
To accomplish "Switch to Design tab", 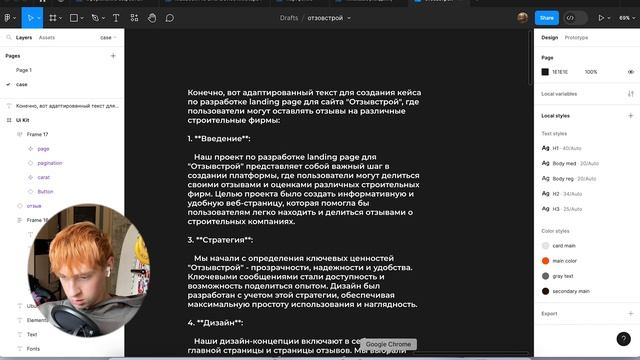I will (549, 38).
